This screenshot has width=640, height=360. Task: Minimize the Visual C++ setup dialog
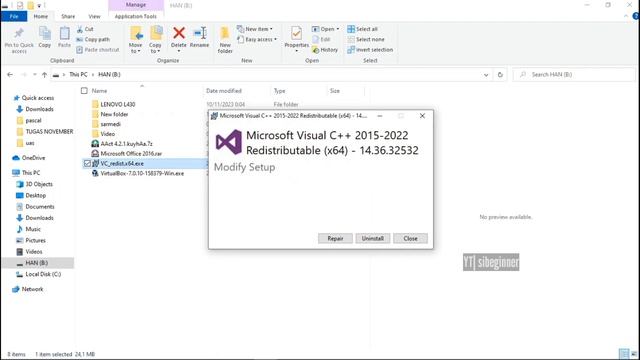(380, 116)
